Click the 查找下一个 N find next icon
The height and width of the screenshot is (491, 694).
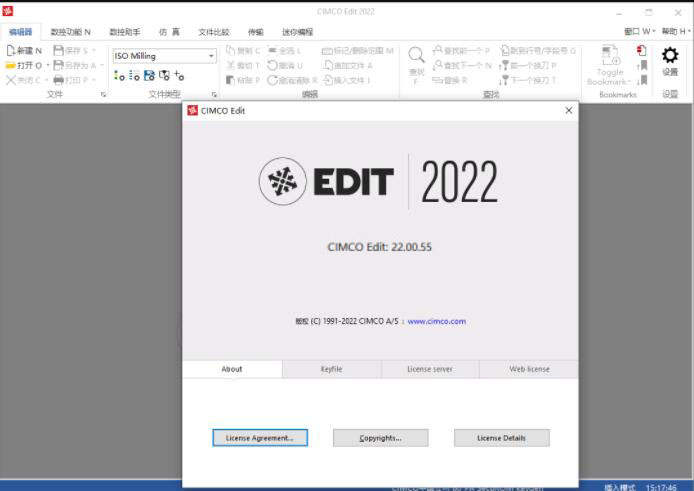click(x=437, y=66)
